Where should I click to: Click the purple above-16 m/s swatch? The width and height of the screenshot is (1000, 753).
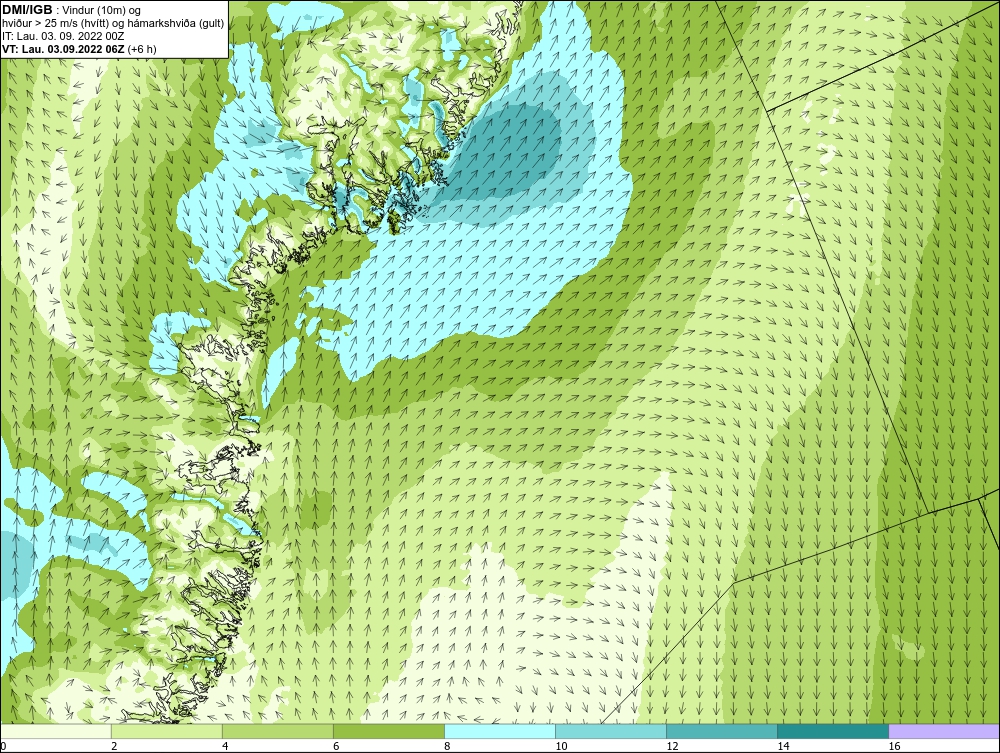[x=944, y=731]
